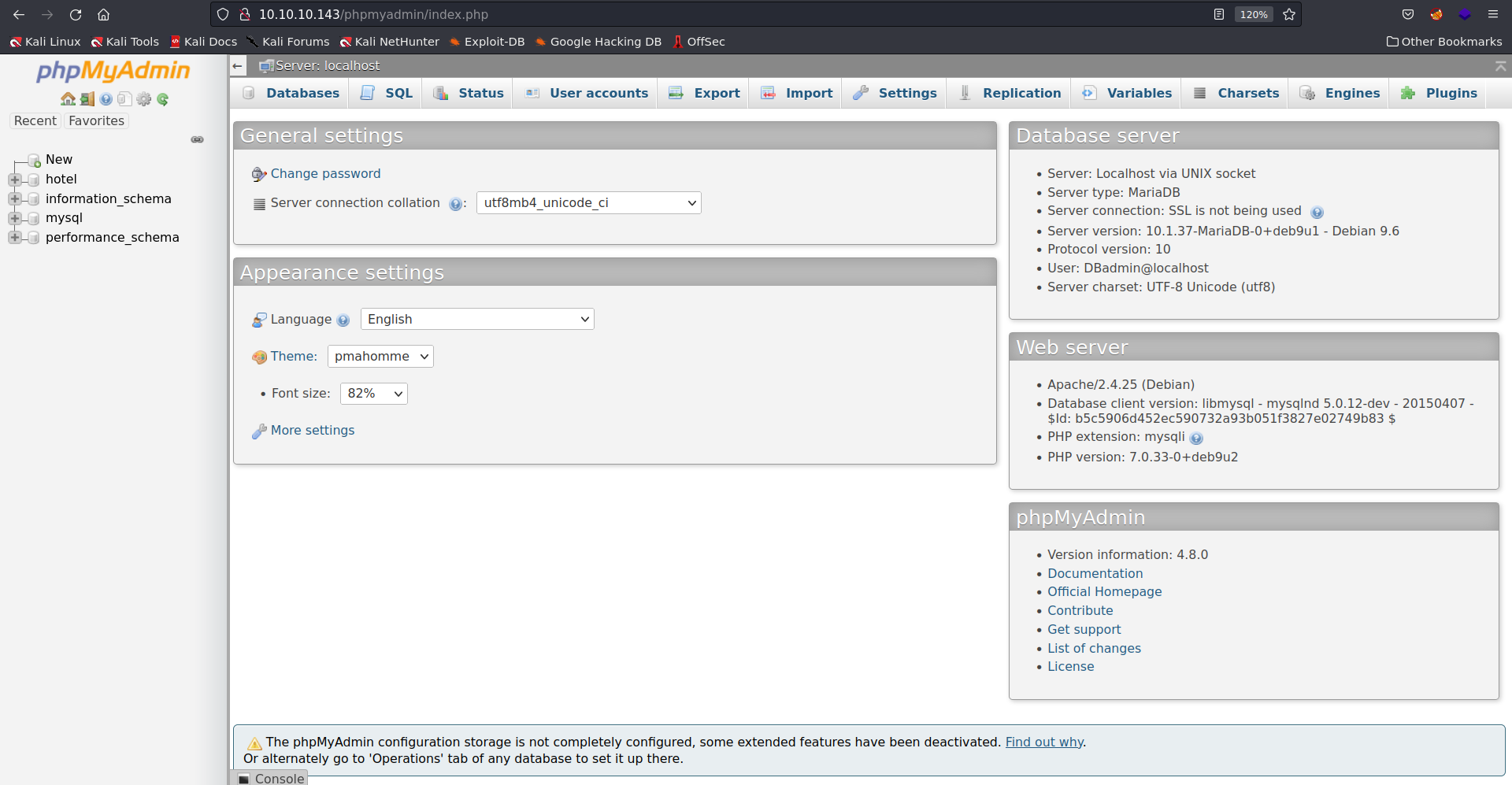Click the browser home button

pyautogui.click(x=103, y=14)
